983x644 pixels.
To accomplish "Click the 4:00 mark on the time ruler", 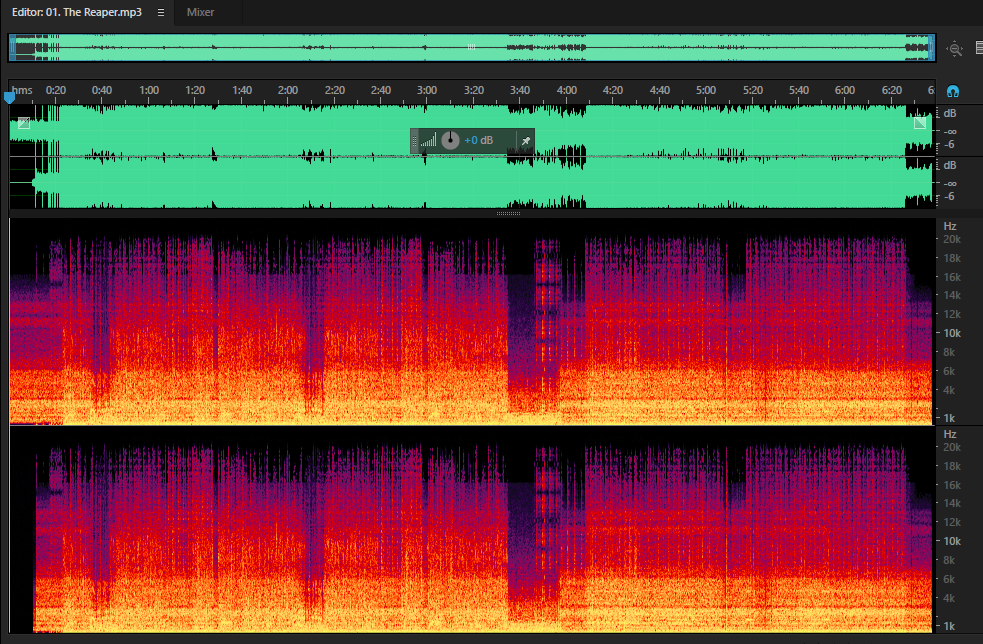I will (x=567, y=90).
